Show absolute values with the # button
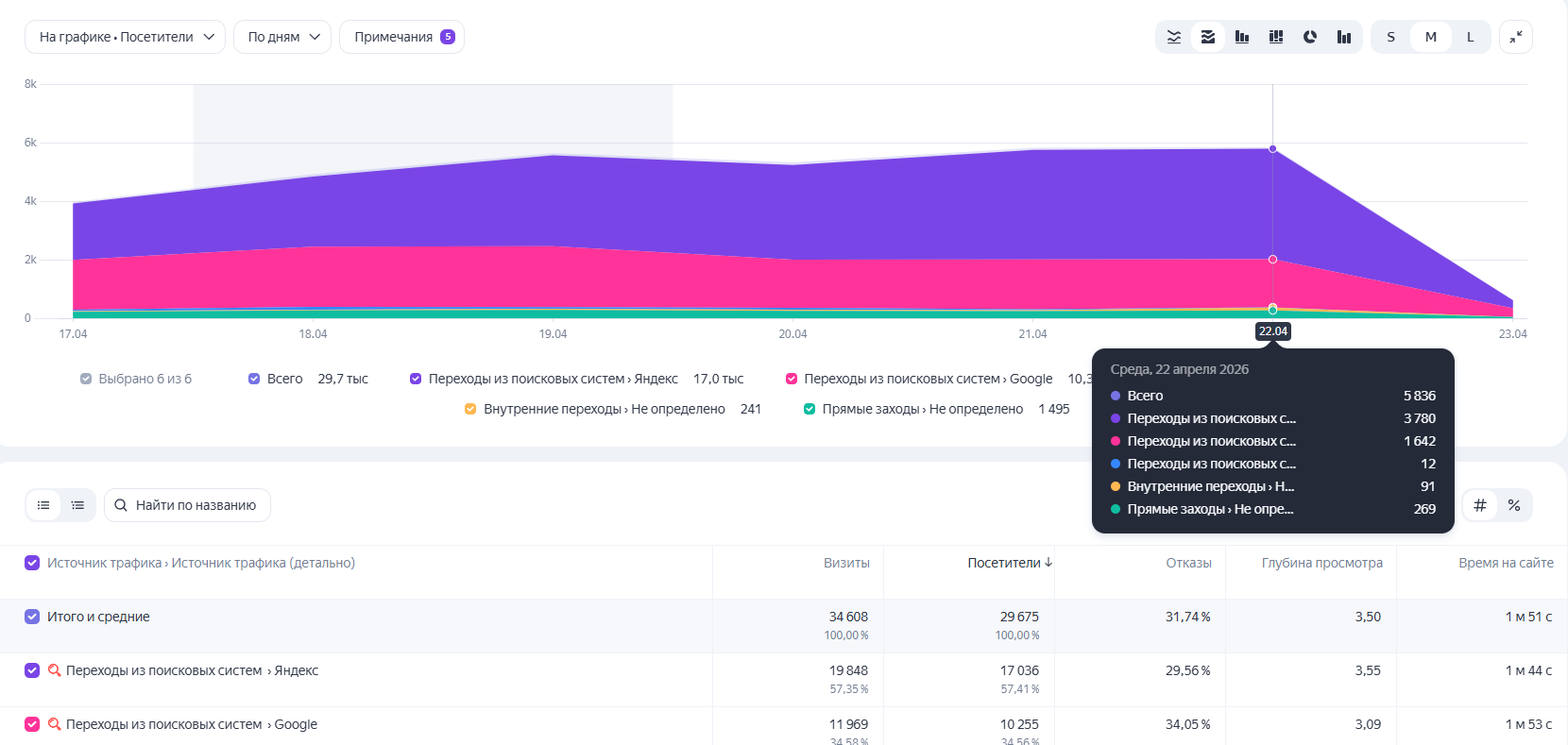Screen dimensions: 1568x745 coord(1480,505)
